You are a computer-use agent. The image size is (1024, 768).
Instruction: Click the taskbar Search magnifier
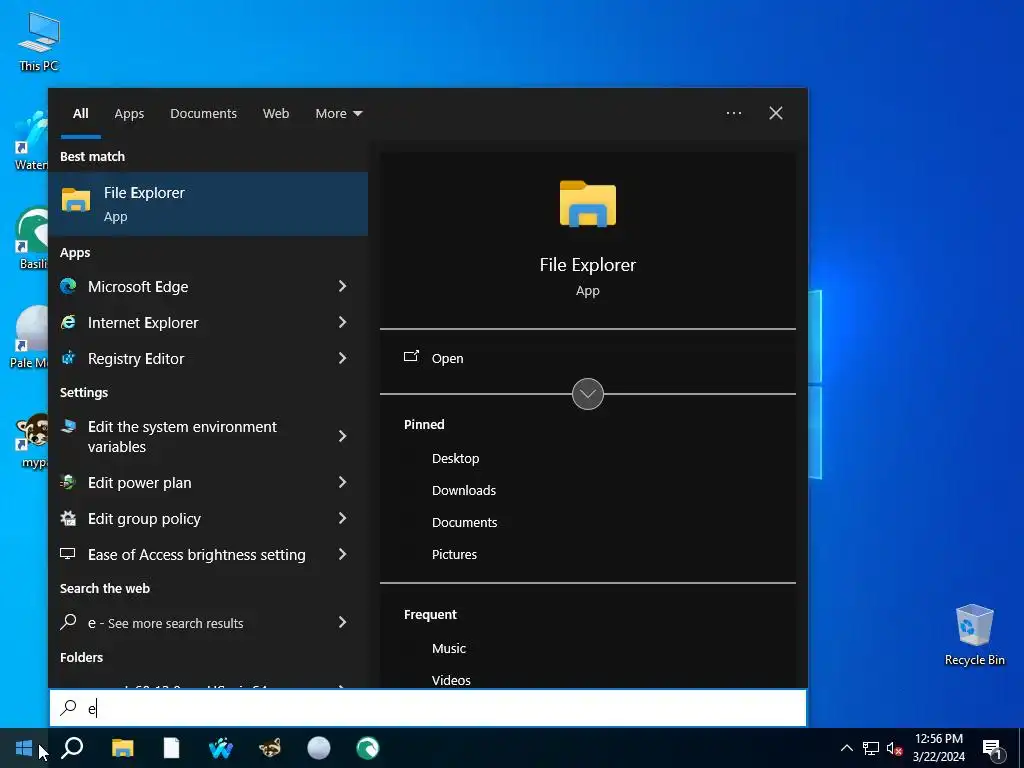click(72, 748)
